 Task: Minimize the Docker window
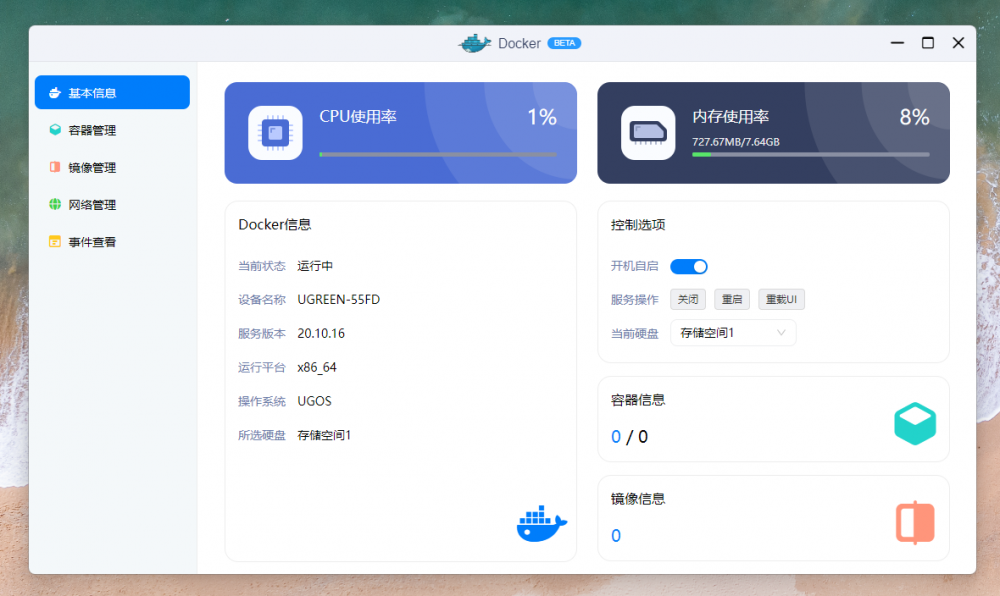pos(897,43)
